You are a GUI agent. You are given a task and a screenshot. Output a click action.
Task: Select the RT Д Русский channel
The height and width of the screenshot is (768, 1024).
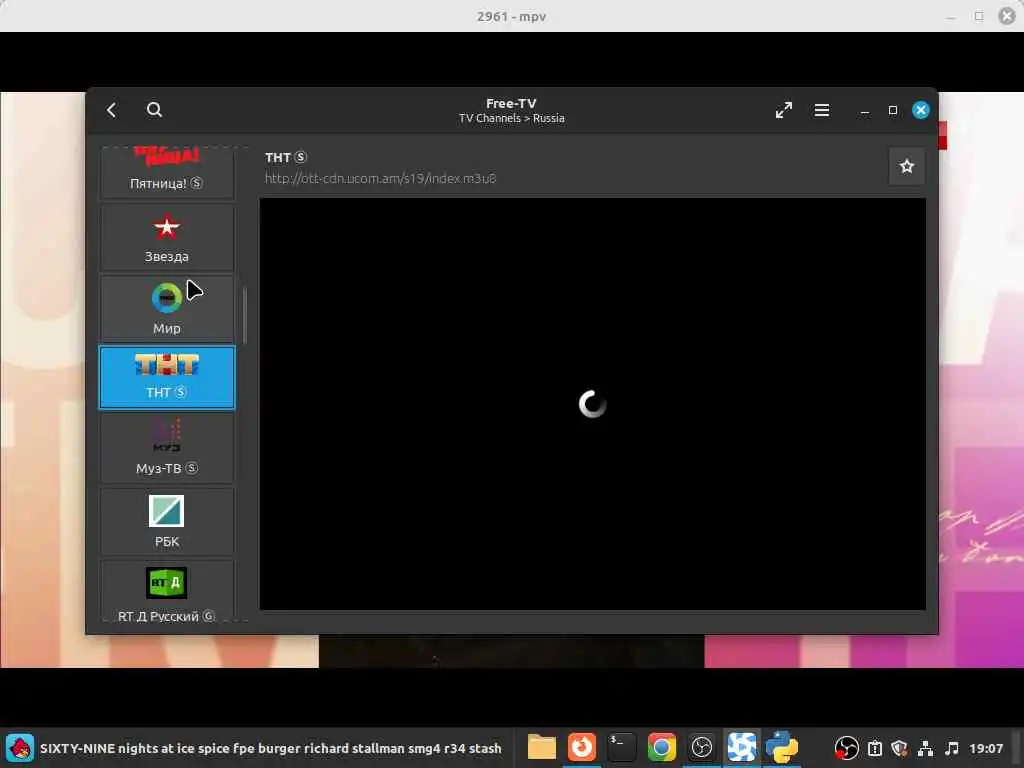tap(167, 591)
